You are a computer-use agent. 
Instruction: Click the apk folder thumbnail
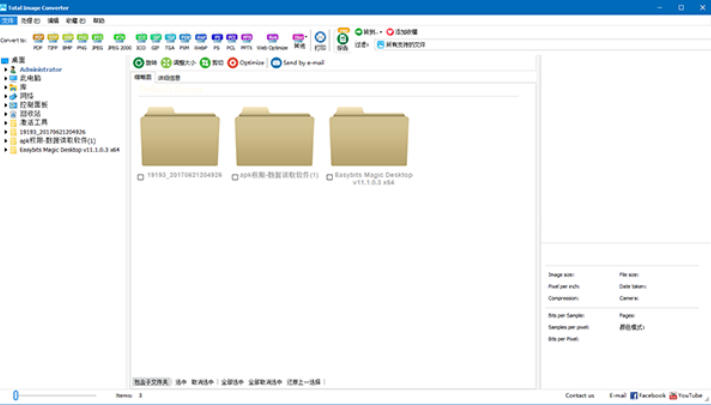[x=274, y=137]
